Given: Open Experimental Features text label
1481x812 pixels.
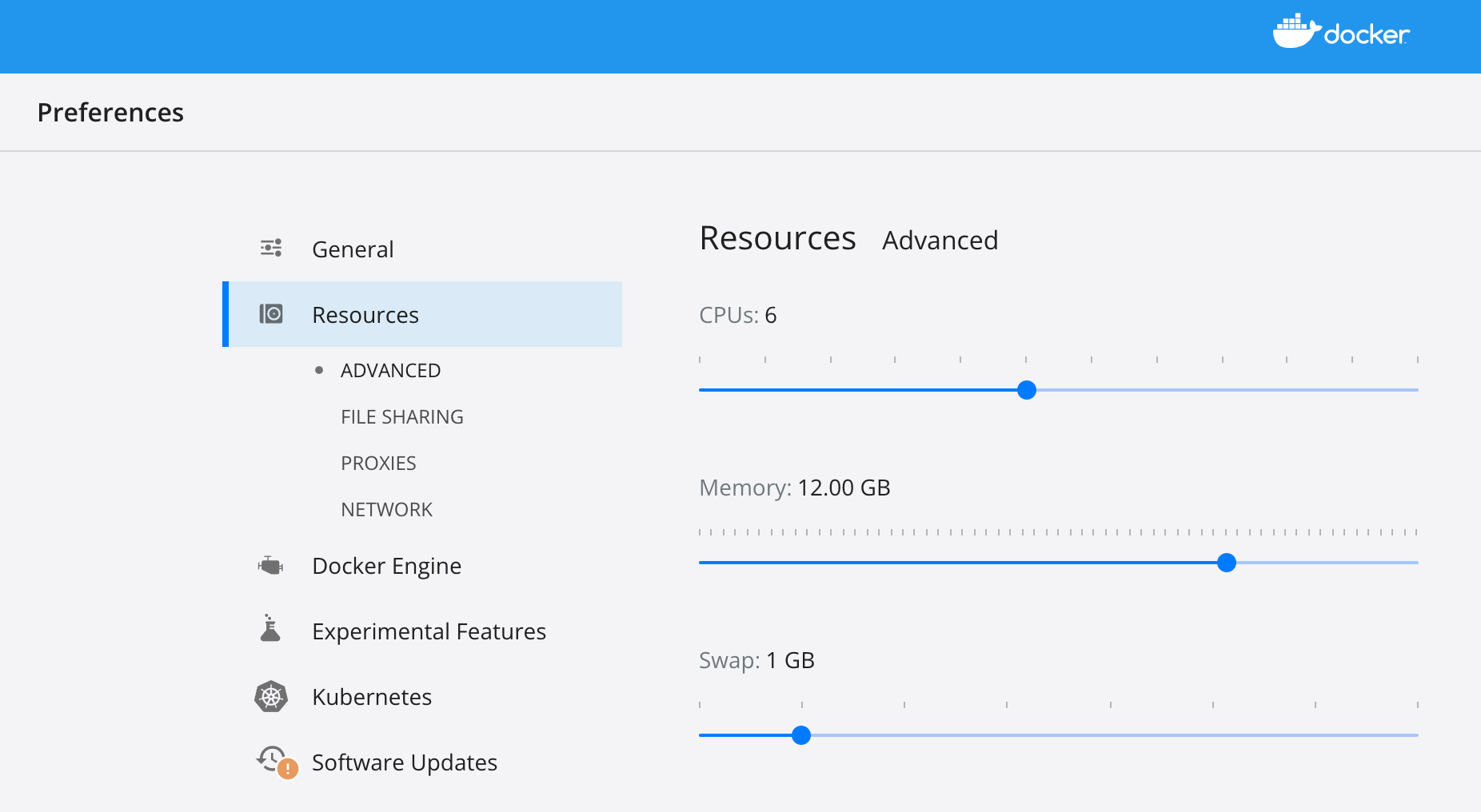Looking at the screenshot, I should [x=429, y=631].
